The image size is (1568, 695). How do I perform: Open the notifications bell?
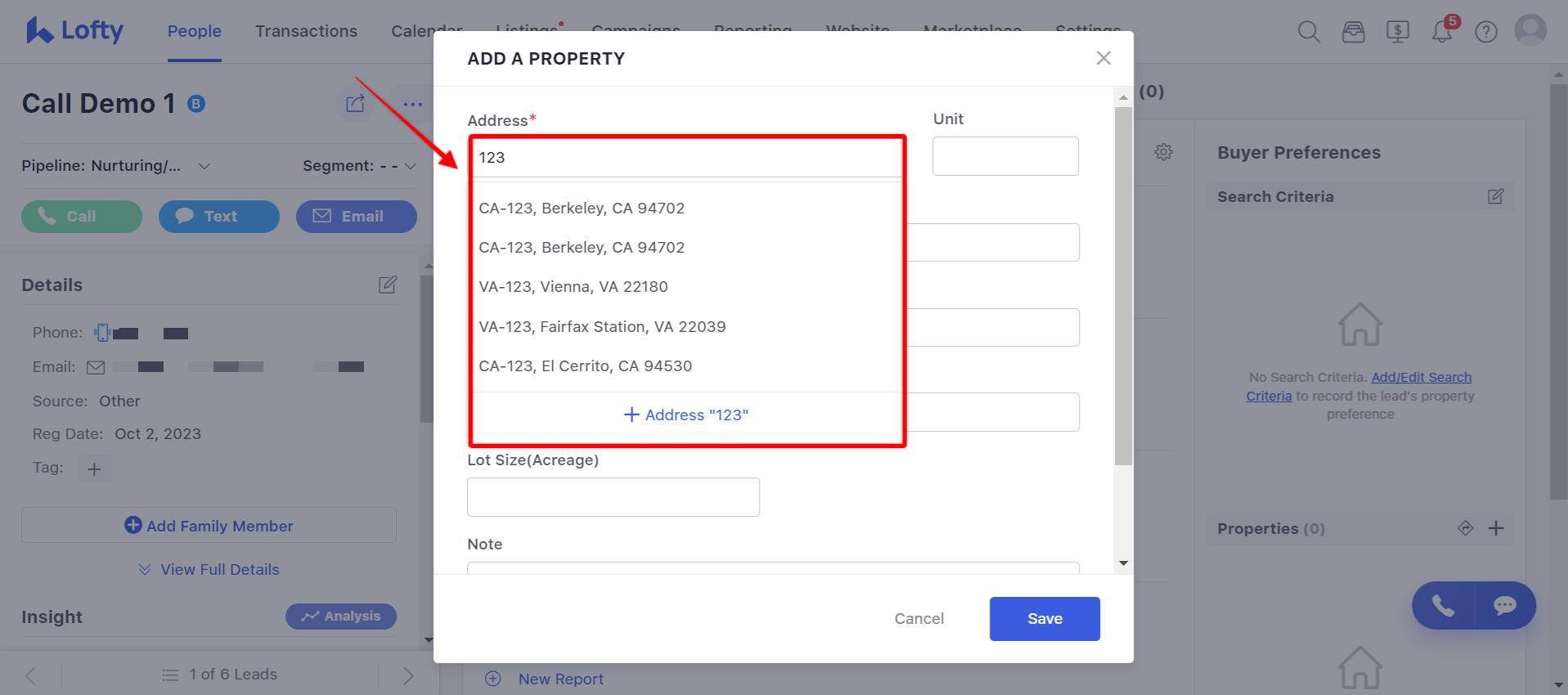[x=1441, y=31]
